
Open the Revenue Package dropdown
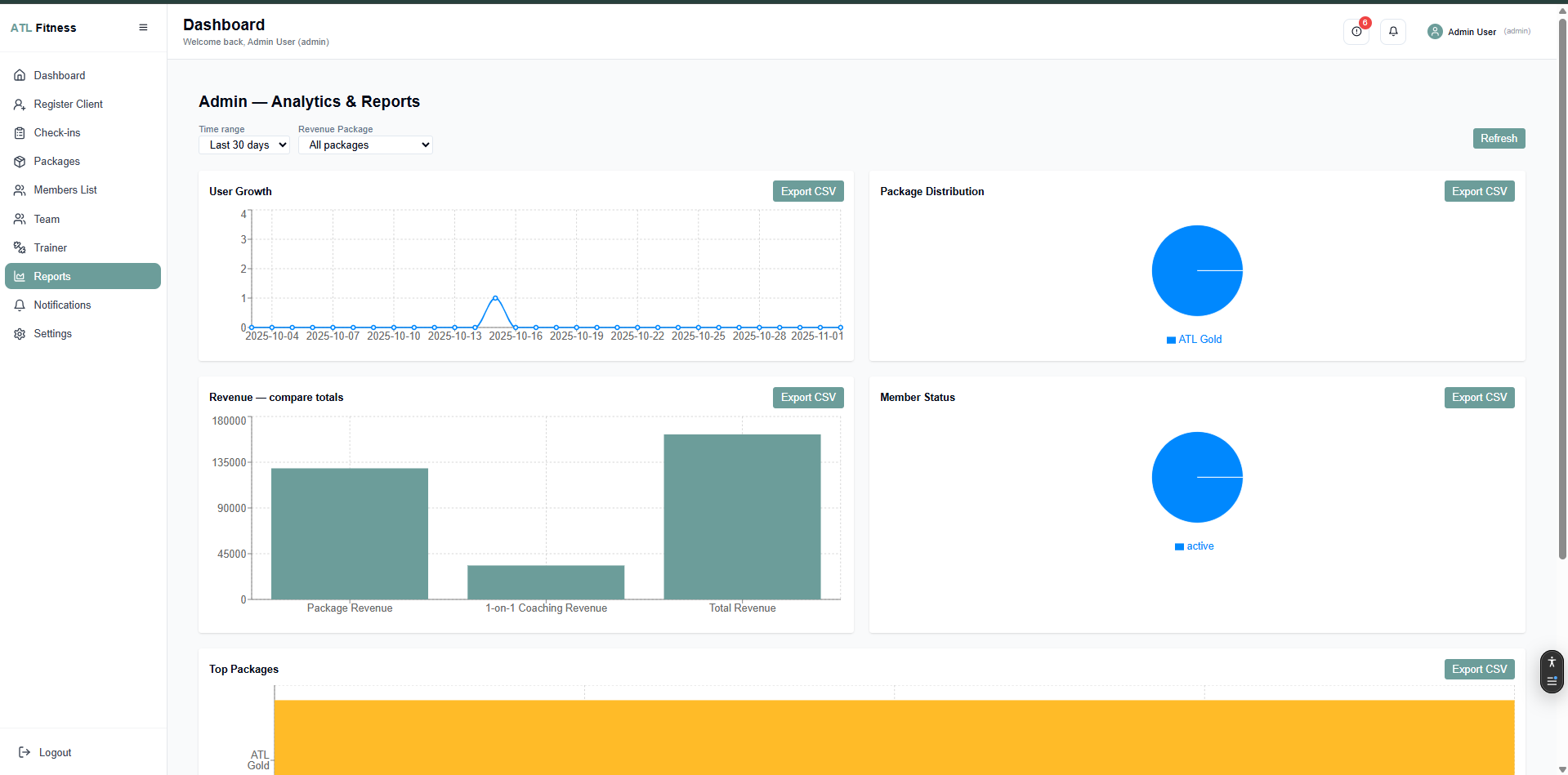(x=365, y=145)
